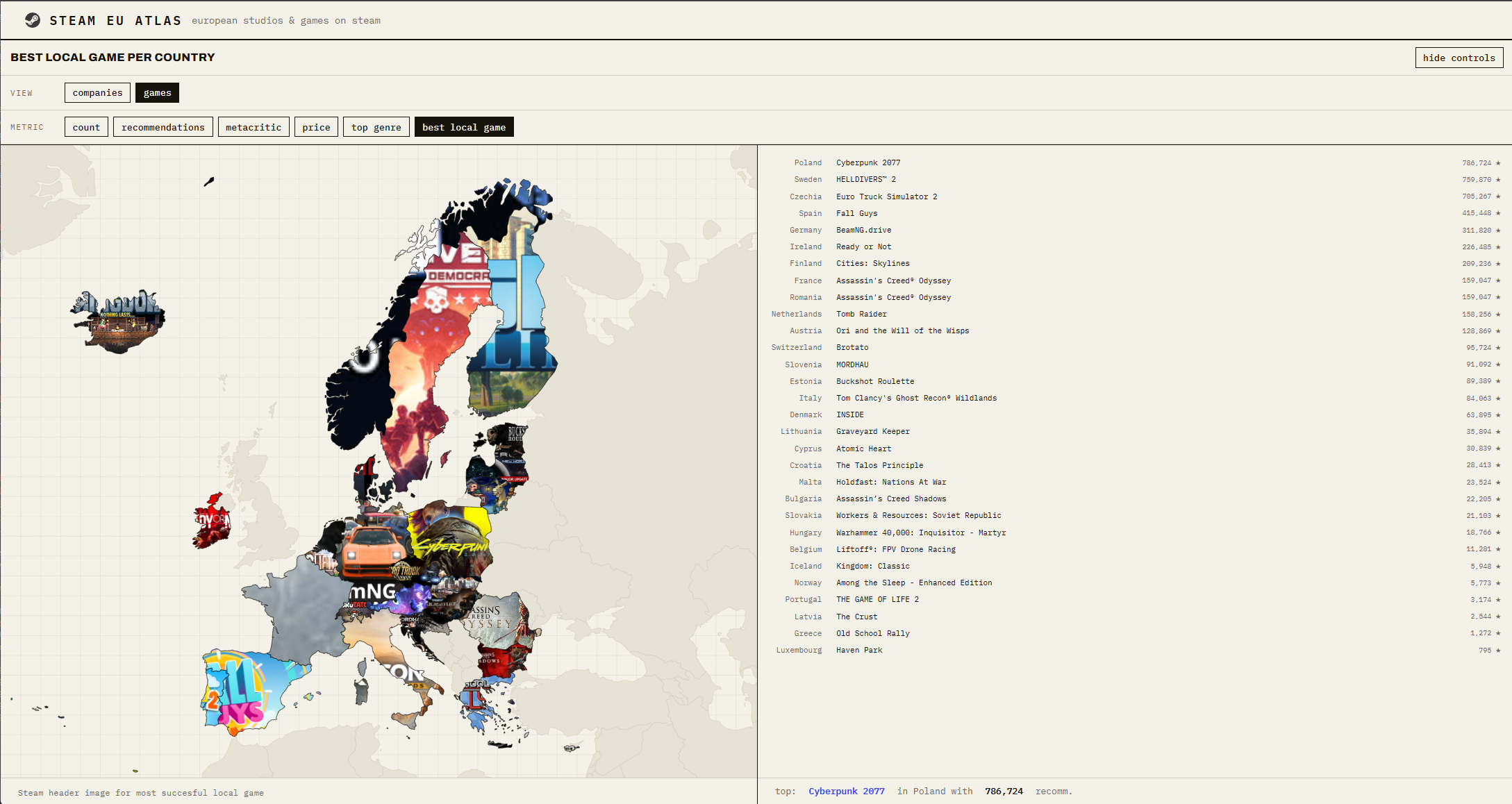Screen dimensions: 1512x804
Task: Click Ori and the Will of the Wisps
Action: click(x=902, y=330)
